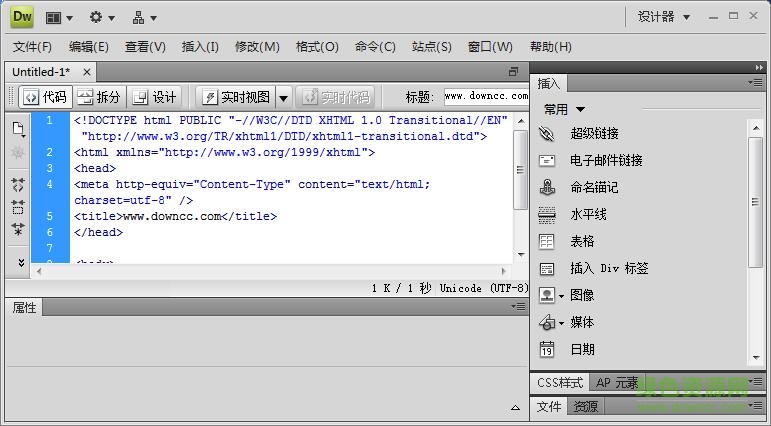
Task: Open the Site (站点) menu
Action: point(432,47)
